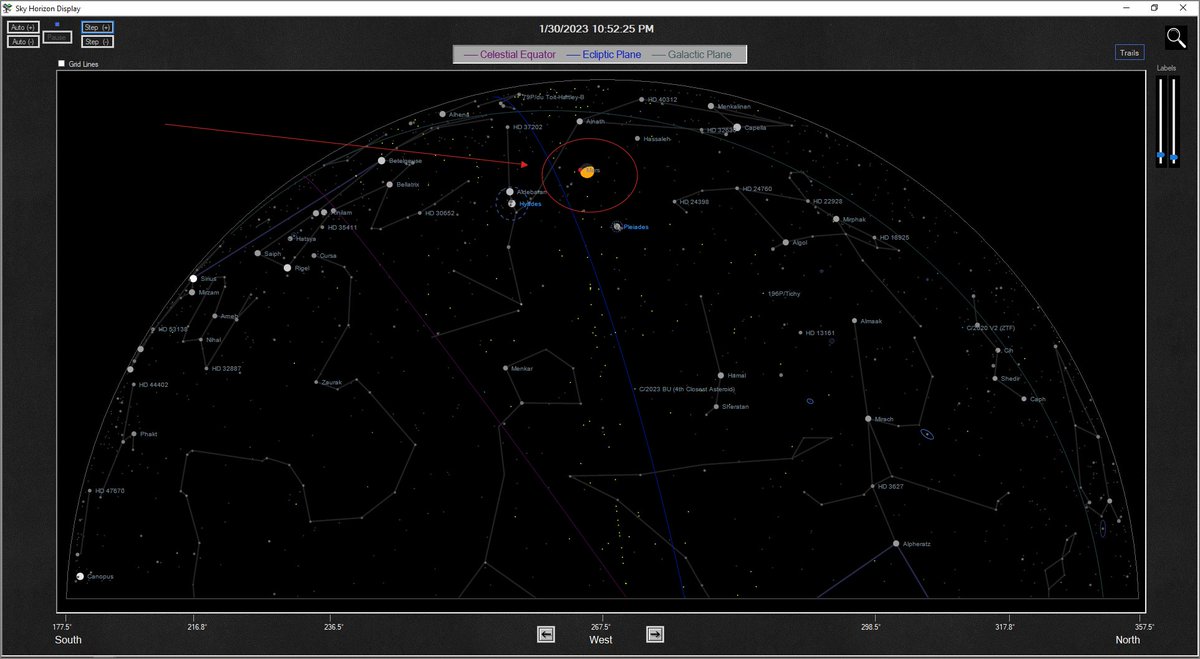Click the Pleiades cluster label

[x=636, y=227]
